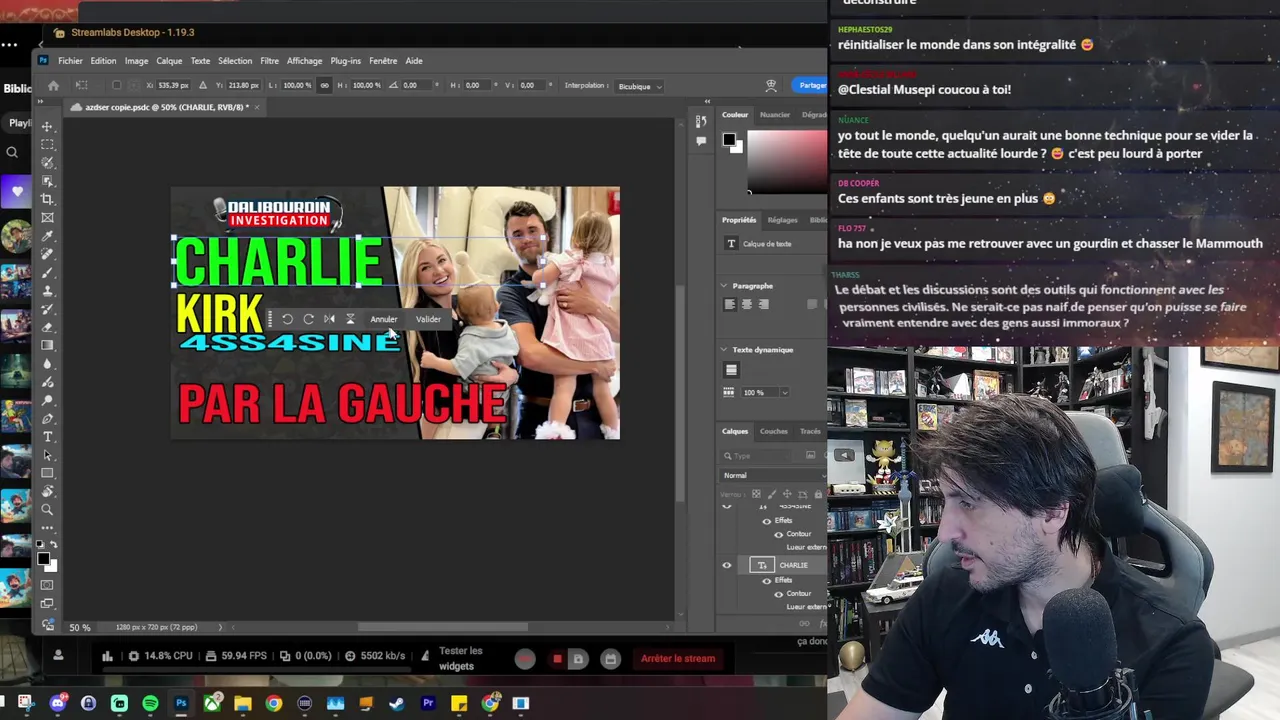The width and height of the screenshot is (1280, 720).
Task: Open the Fichier menu
Action: point(70,61)
